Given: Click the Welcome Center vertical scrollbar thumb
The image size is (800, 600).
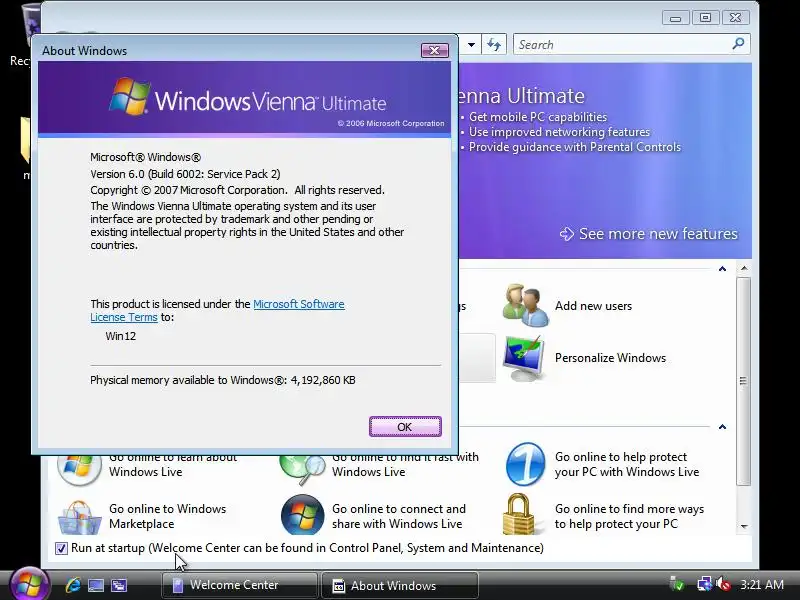Looking at the screenshot, I should click(x=744, y=381).
